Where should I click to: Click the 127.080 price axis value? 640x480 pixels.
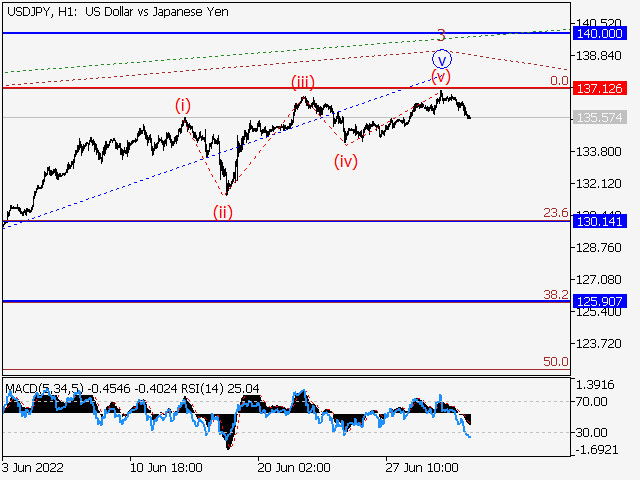point(598,280)
